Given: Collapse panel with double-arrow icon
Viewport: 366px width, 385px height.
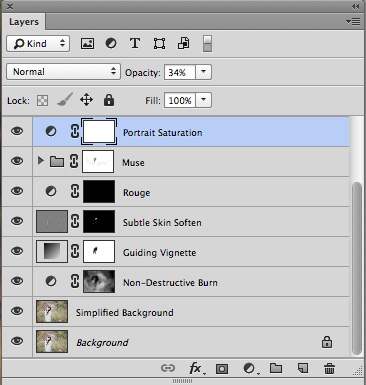Looking at the screenshot, I should click(356, 6).
